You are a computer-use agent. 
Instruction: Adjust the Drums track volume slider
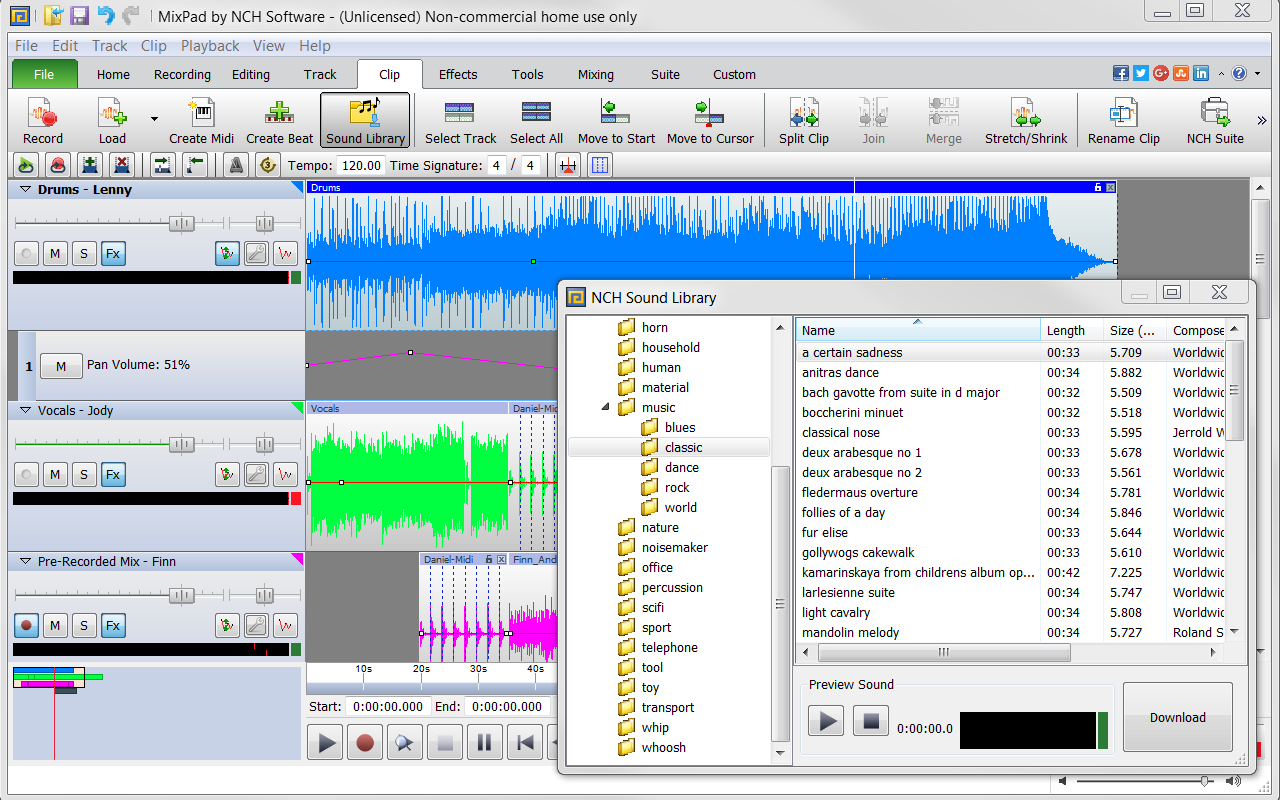pyautogui.click(x=181, y=224)
